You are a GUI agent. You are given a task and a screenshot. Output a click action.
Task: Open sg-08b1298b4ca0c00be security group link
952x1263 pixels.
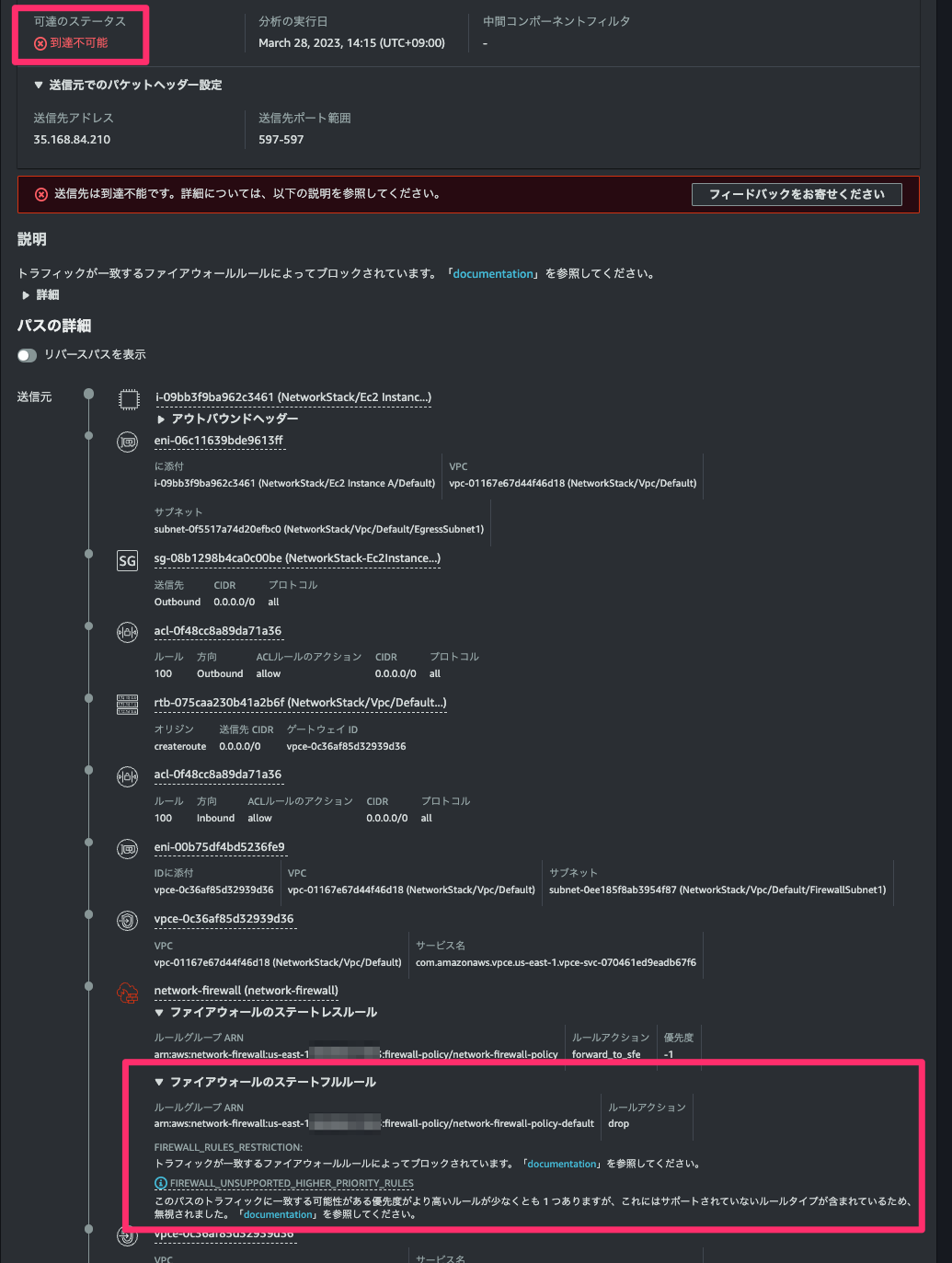pyautogui.click(x=297, y=558)
